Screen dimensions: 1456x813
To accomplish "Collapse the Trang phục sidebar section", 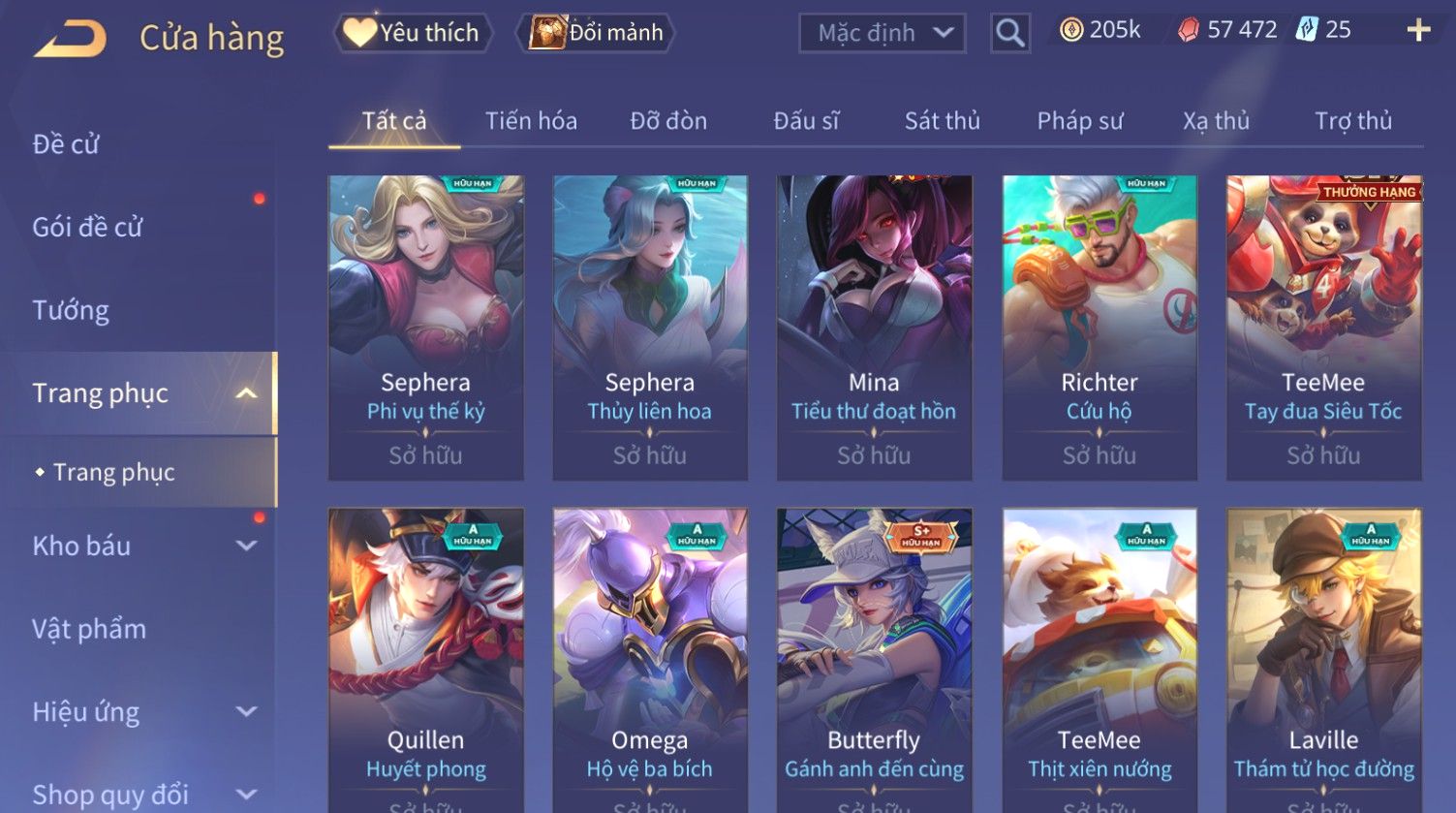I will [246, 393].
